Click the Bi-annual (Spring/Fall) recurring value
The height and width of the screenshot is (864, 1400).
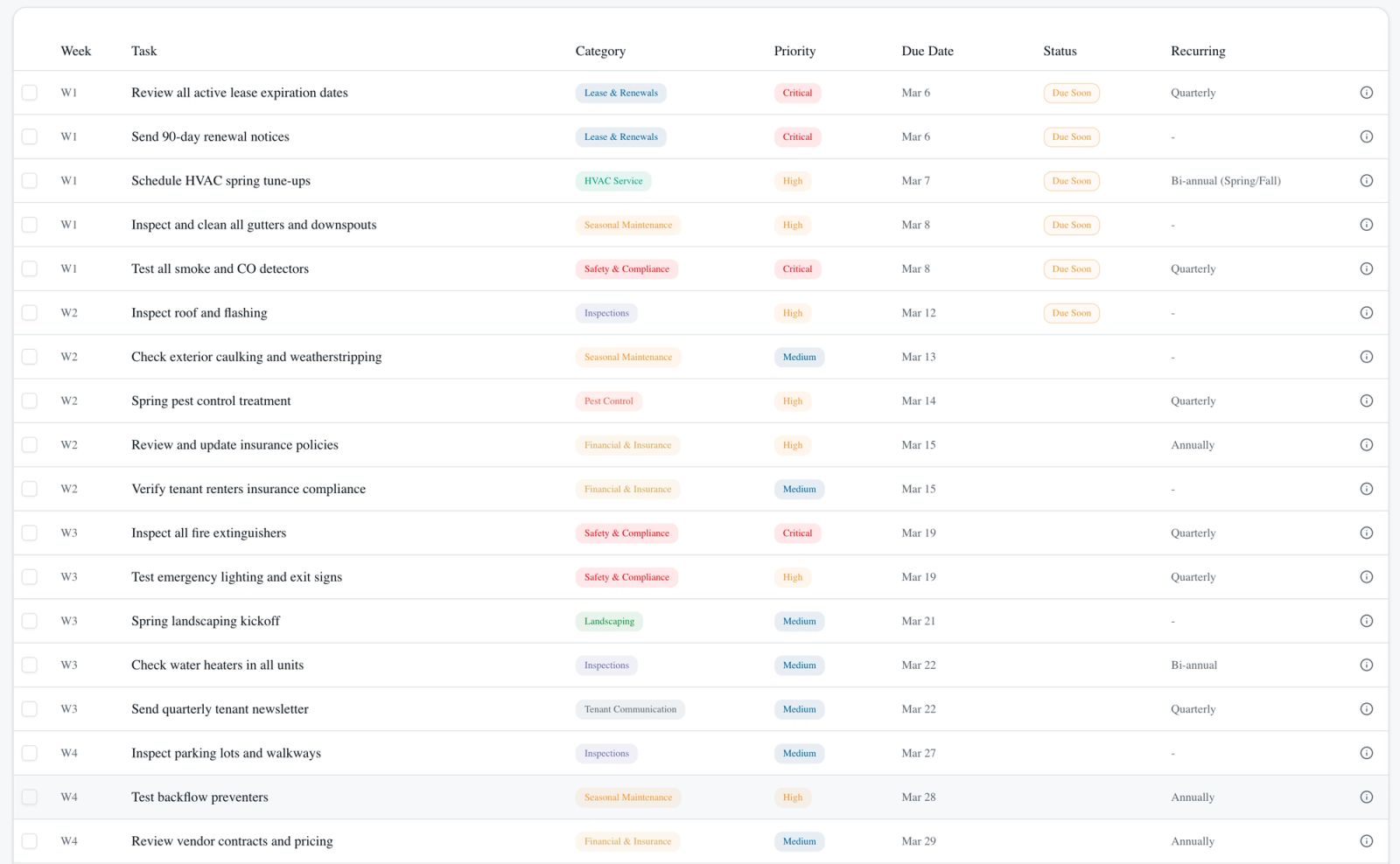[1225, 181]
